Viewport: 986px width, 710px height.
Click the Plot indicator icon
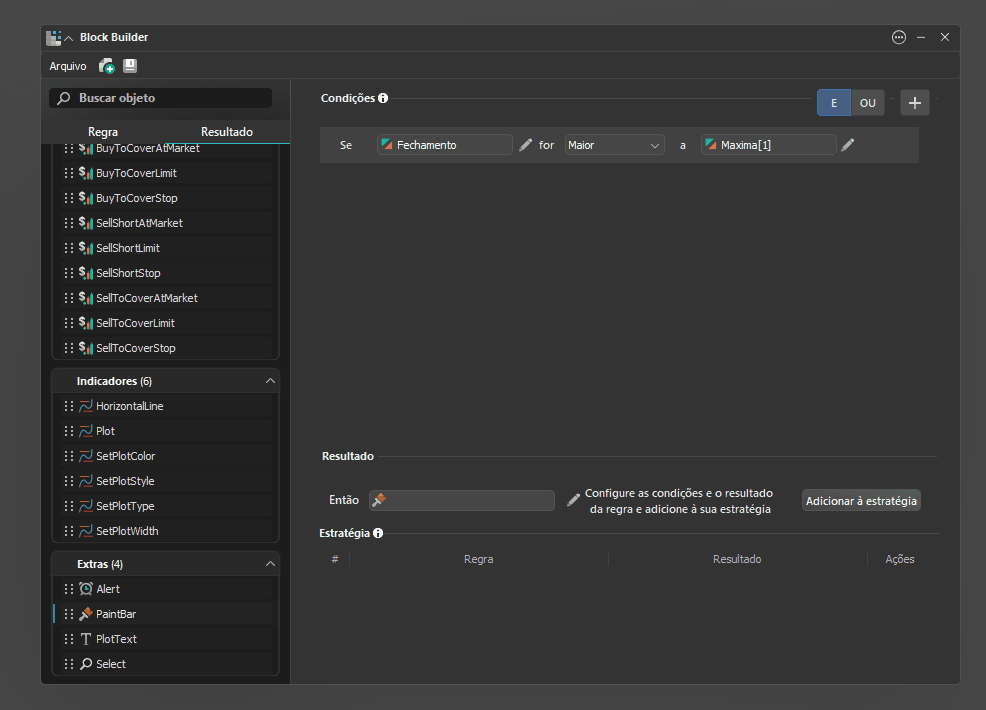click(x=86, y=431)
